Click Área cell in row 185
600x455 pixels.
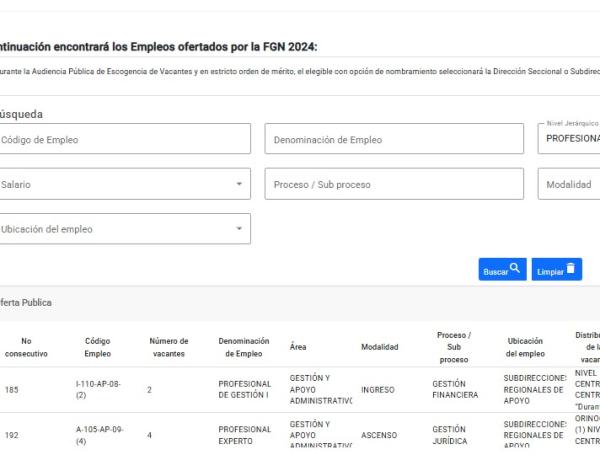pos(321,389)
